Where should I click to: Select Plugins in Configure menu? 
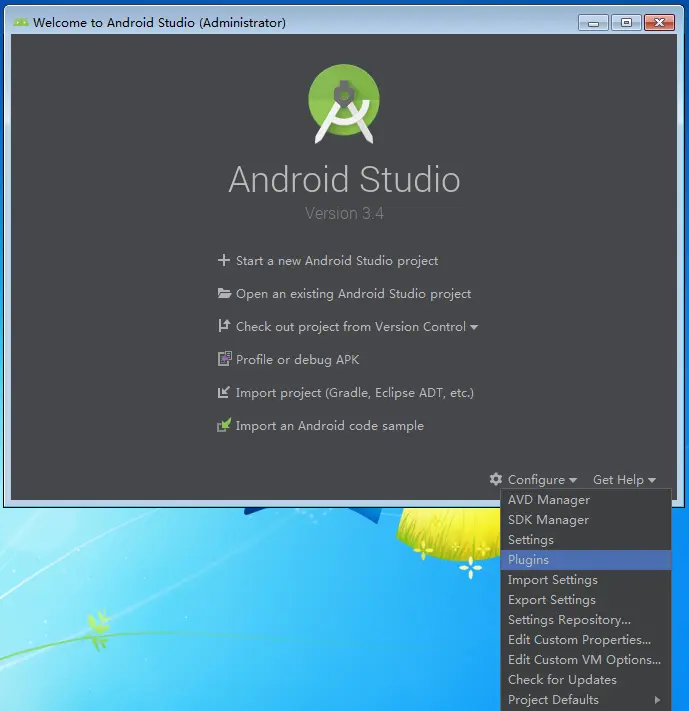click(586, 560)
